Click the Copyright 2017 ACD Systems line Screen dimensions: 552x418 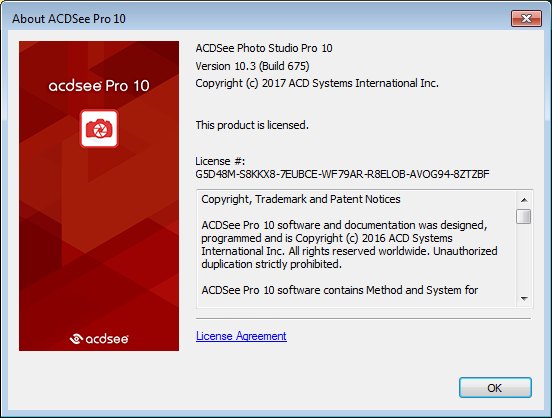317,83
